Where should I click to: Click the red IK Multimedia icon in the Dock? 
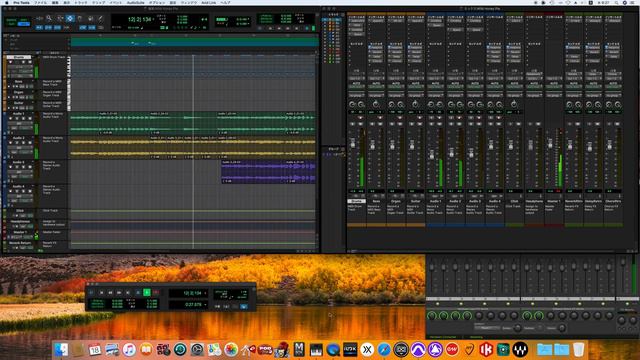click(x=486, y=349)
